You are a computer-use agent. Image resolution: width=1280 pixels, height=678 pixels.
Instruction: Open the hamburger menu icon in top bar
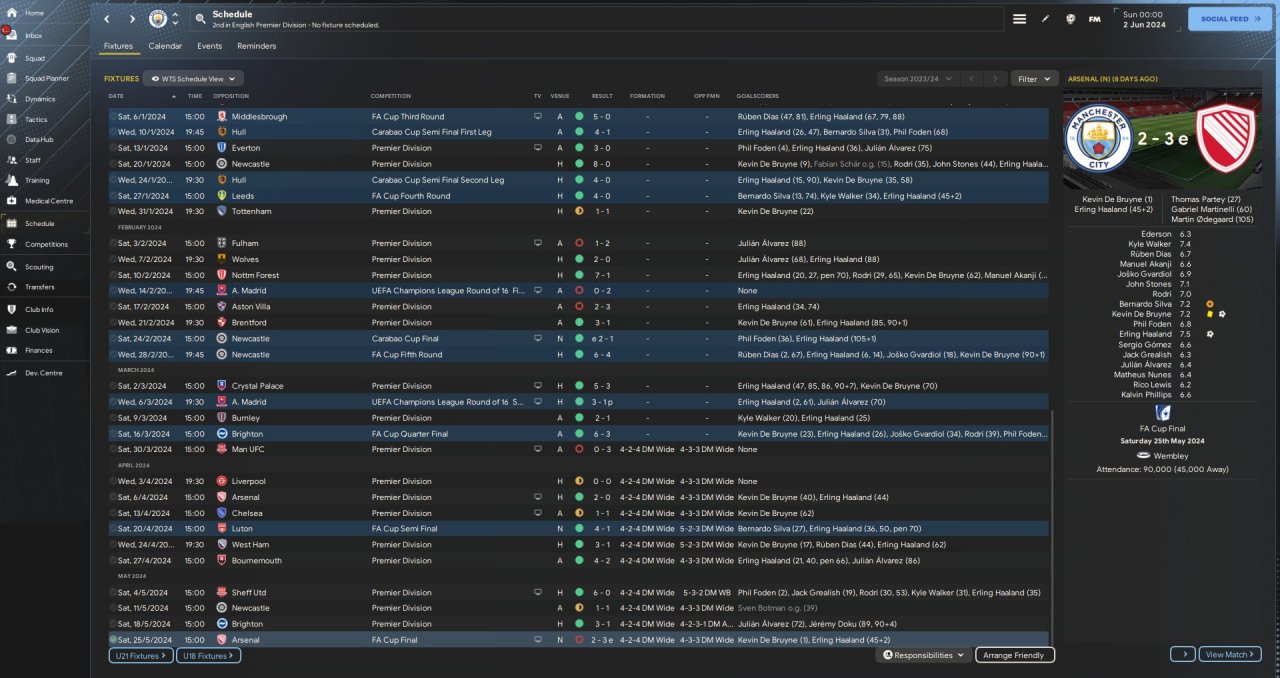coord(1019,19)
